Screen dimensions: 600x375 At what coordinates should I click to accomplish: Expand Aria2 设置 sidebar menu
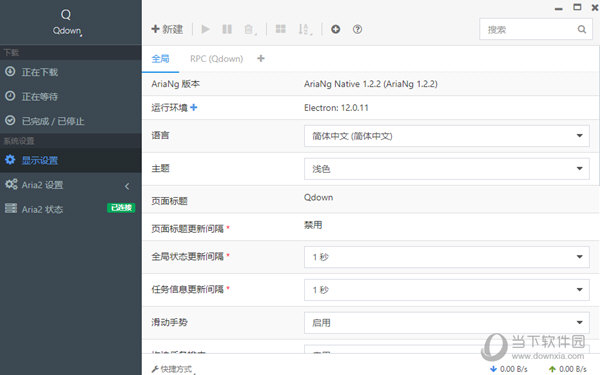(71, 185)
